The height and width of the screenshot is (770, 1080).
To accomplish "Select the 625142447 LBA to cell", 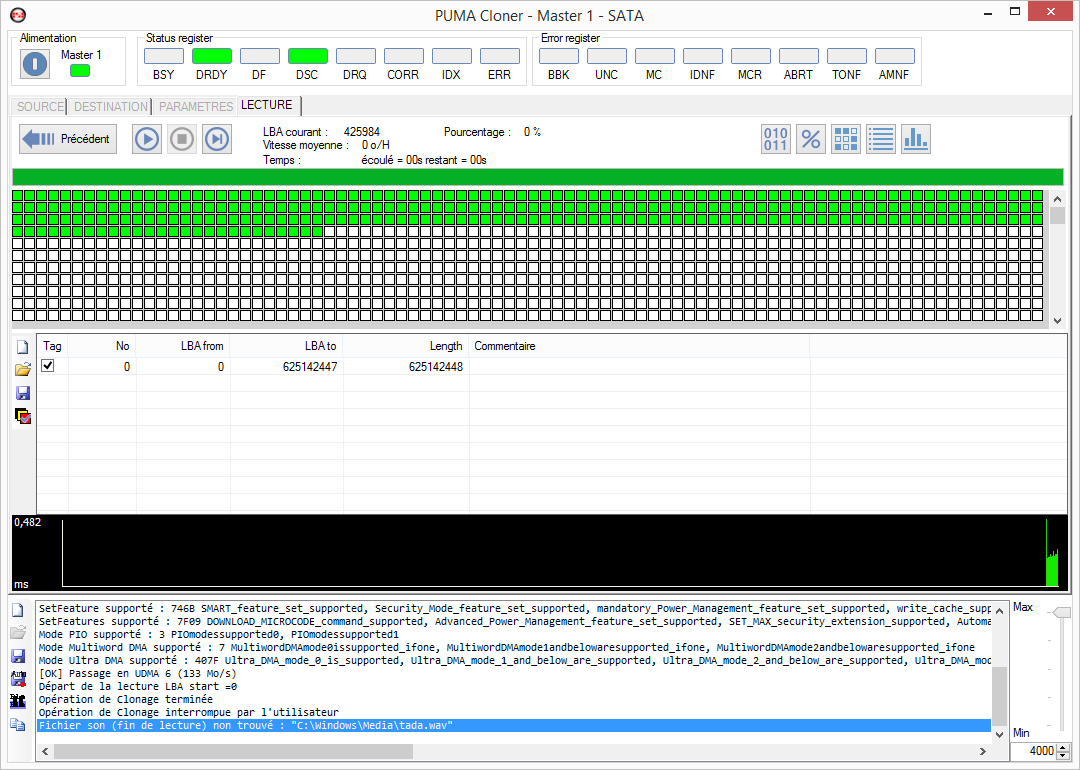I will (287, 366).
